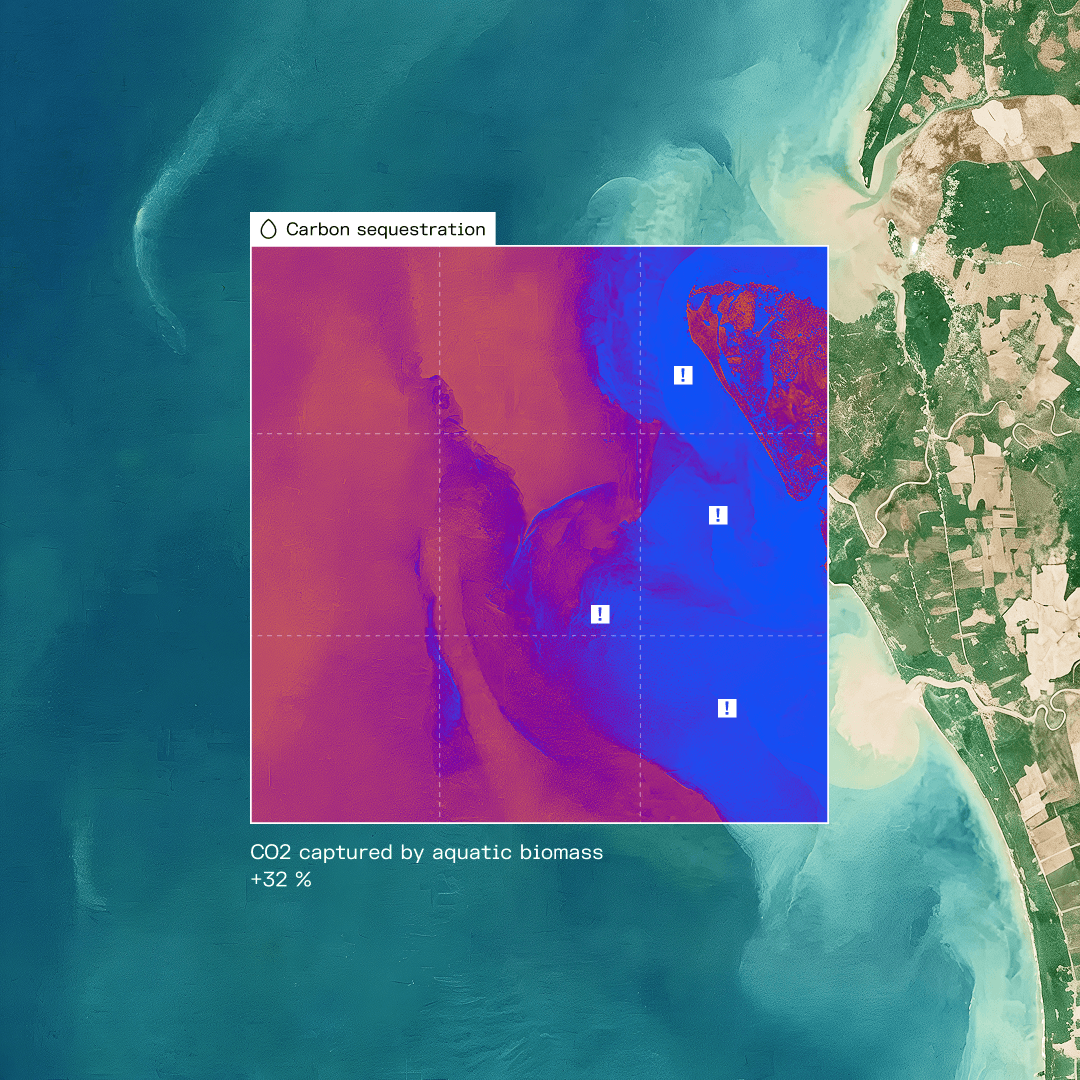Click the alert marker in the middle-right grid cell
1080x1080 pixels.
click(x=718, y=515)
